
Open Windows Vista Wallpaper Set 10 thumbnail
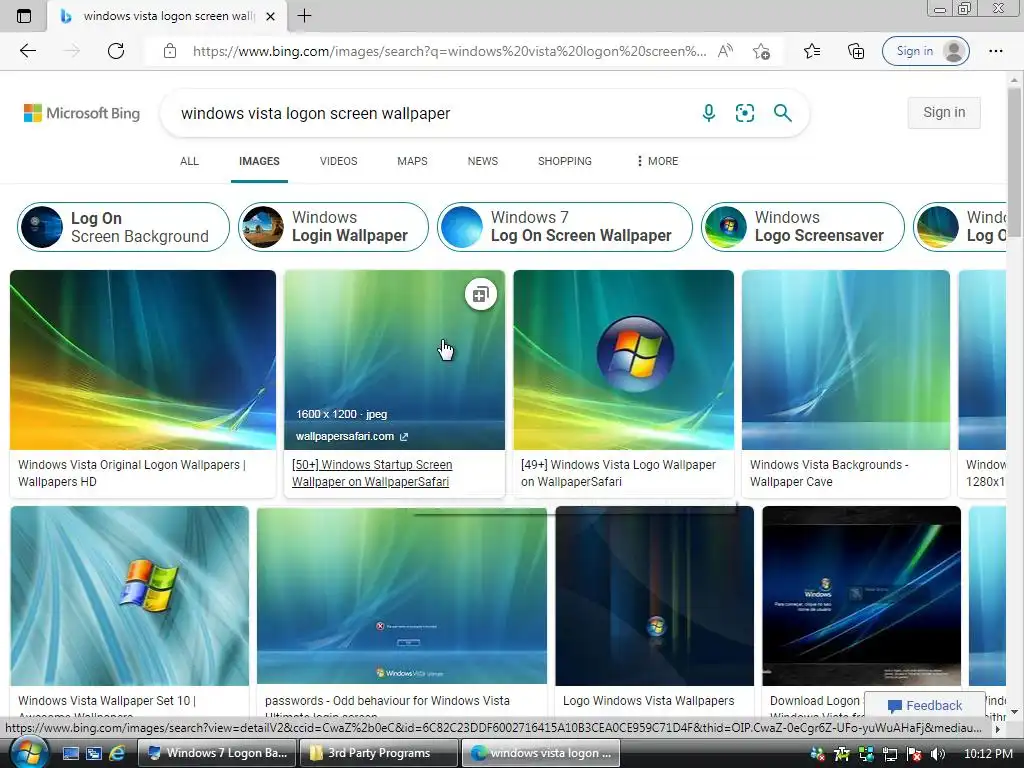[129, 596]
